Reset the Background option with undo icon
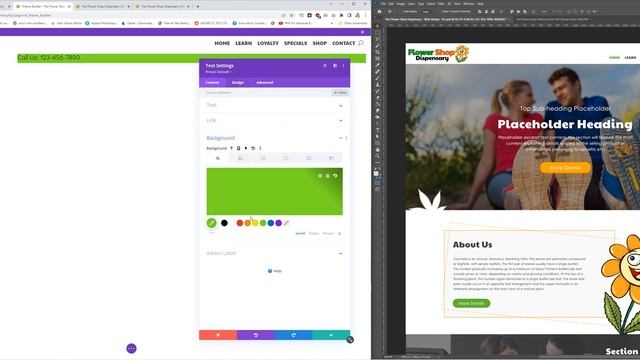Screen dimensions: 640x360 tap(253, 148)
